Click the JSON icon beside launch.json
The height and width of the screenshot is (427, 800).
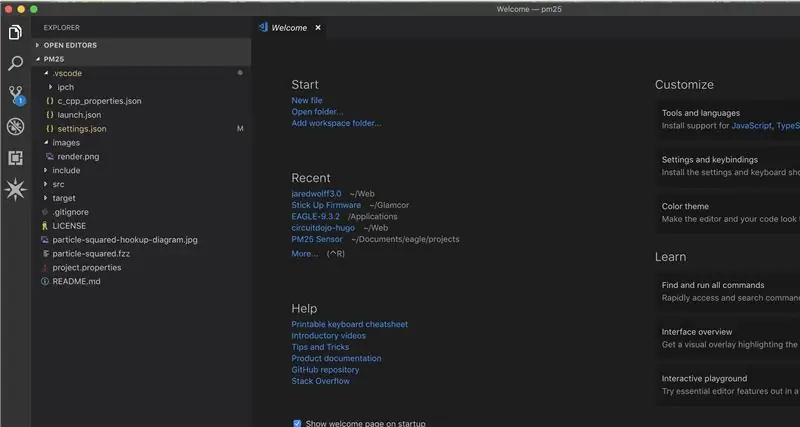coord(49,115)
